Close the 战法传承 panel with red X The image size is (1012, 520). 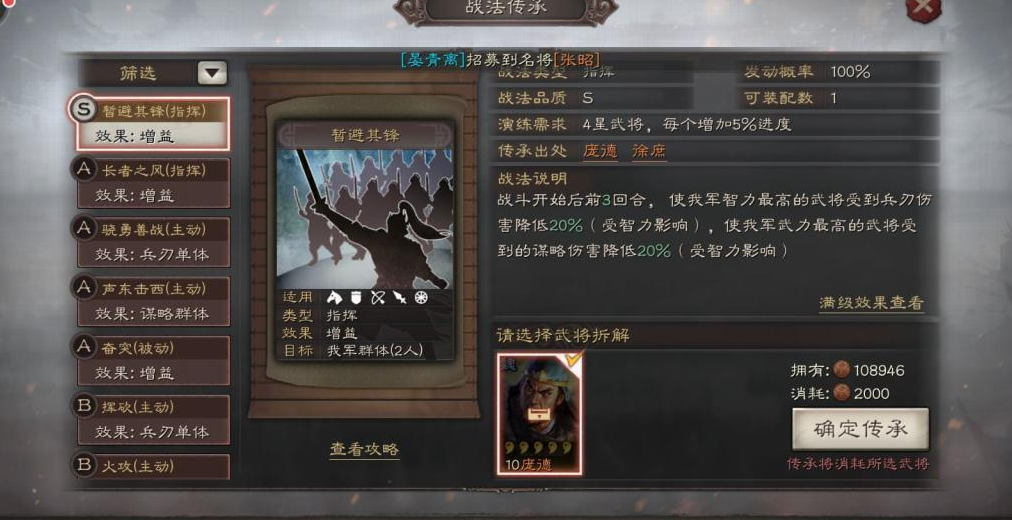tap(924, 9)
